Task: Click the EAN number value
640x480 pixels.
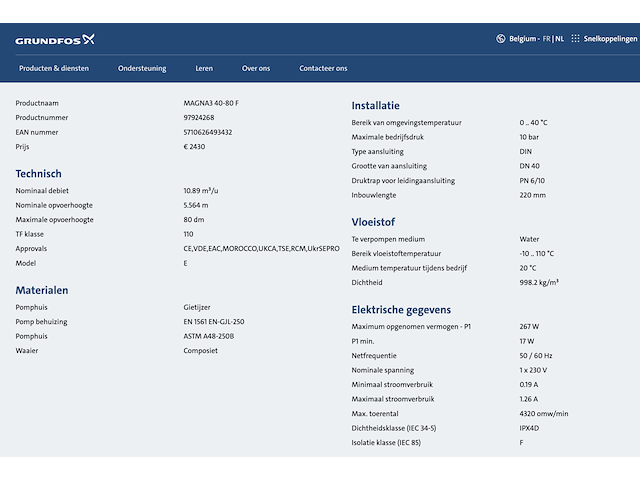Action: (208, 132)
